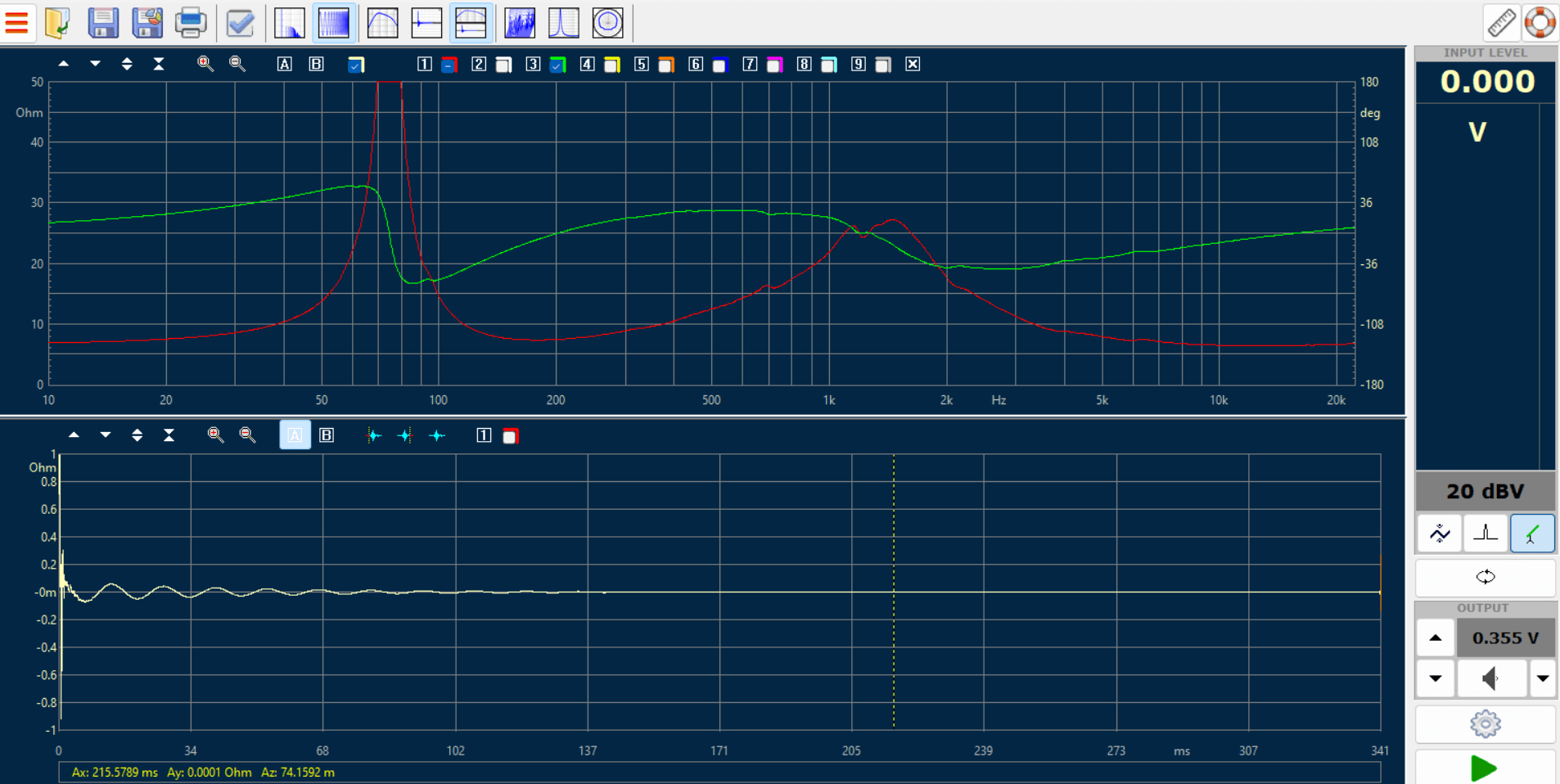Toggle marker A on impulse graph
1560x784 pixels.
click(x=295, y=435)
